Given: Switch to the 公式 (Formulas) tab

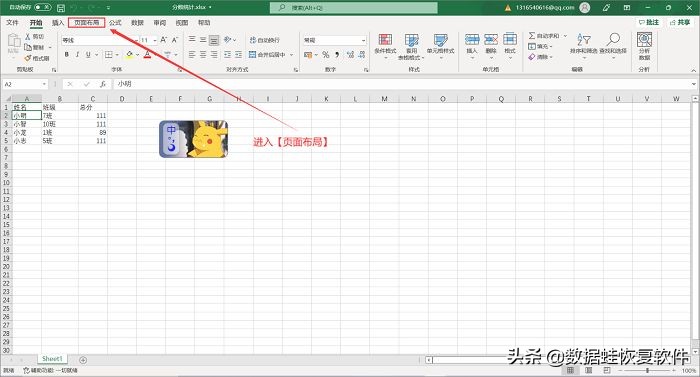Looking at the screenshot, I should pyautogui.click(x=115, y=22).
